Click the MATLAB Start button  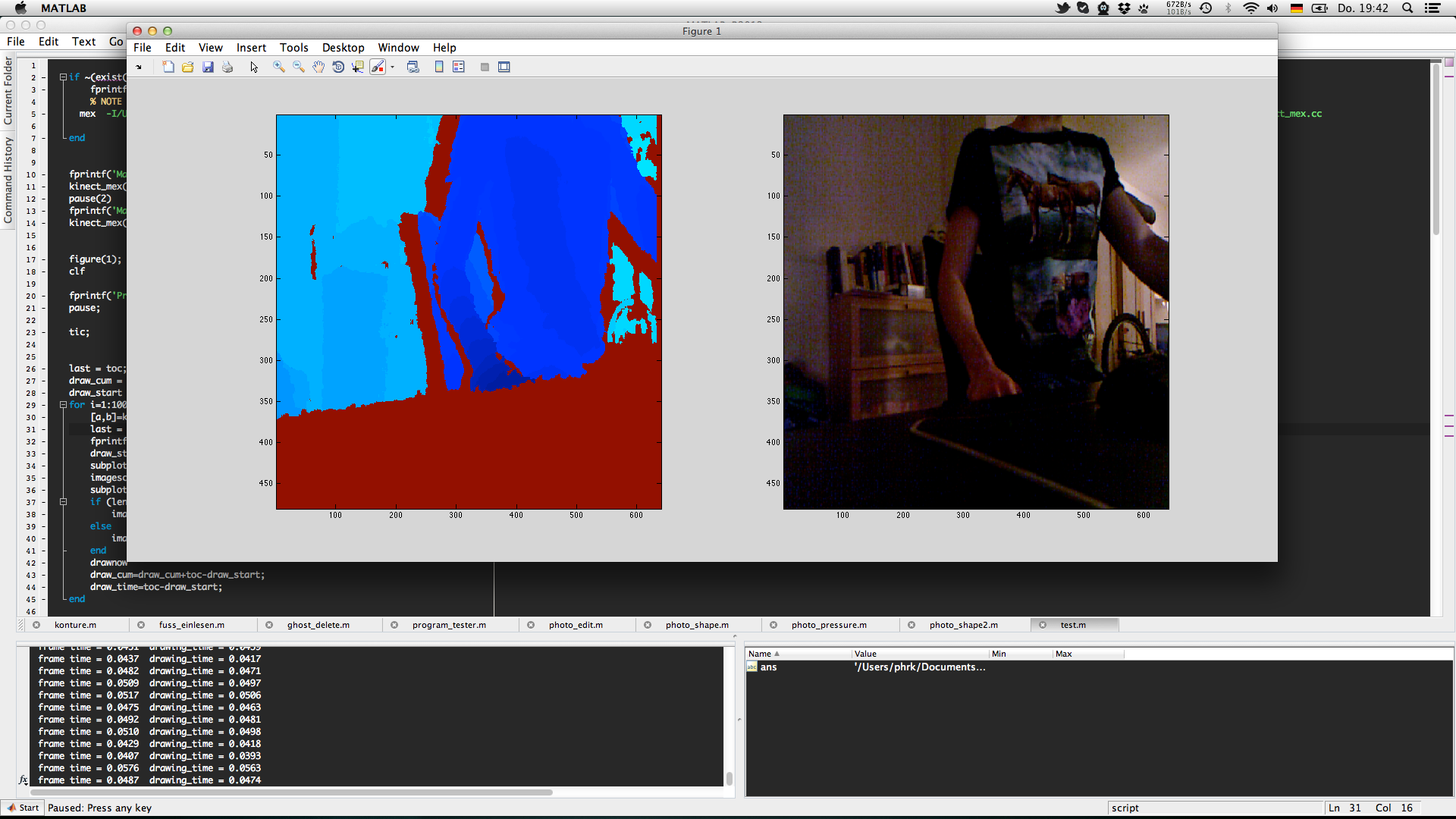point(23,808)
